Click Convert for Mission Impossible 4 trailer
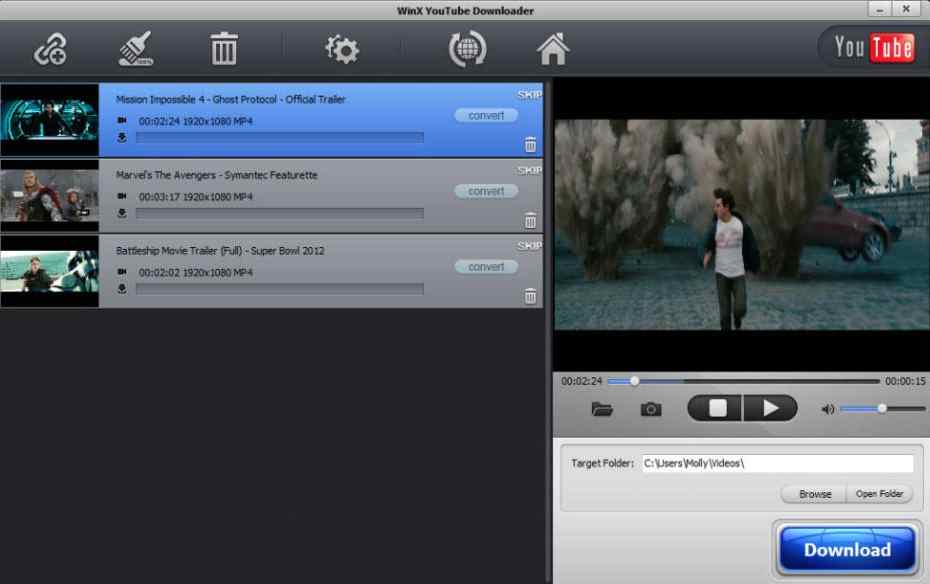 [x=486, y=116]
